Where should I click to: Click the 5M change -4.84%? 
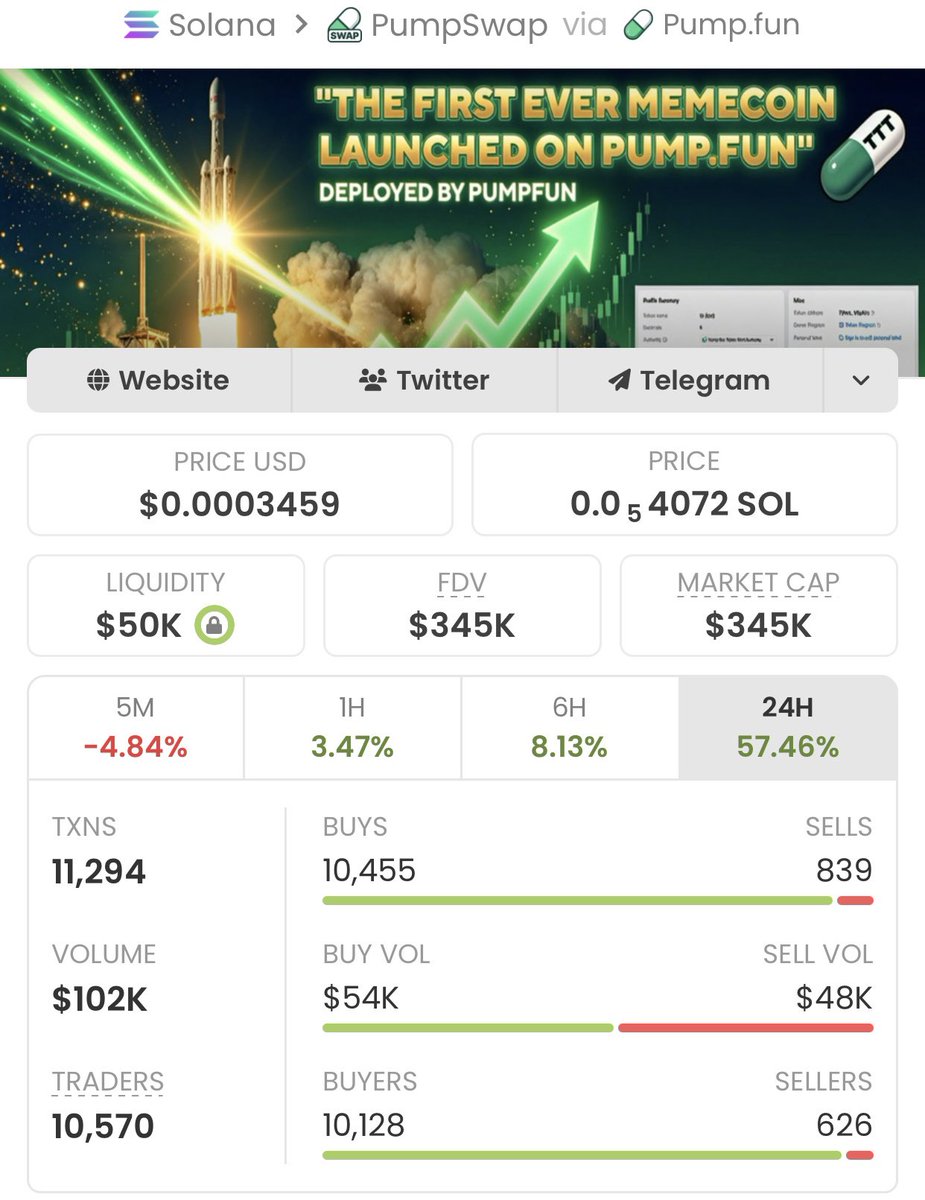[136, 747]
